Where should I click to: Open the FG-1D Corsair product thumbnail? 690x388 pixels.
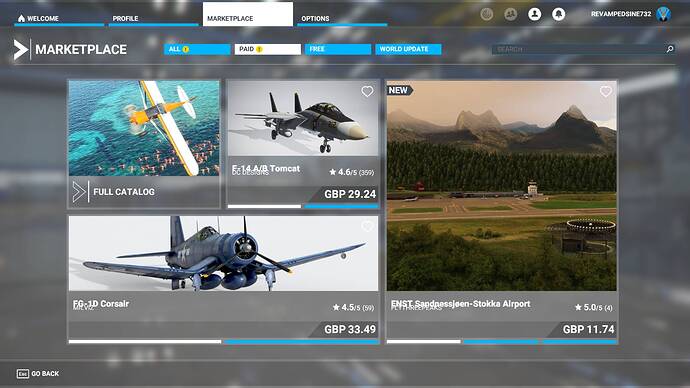point(224,253)
